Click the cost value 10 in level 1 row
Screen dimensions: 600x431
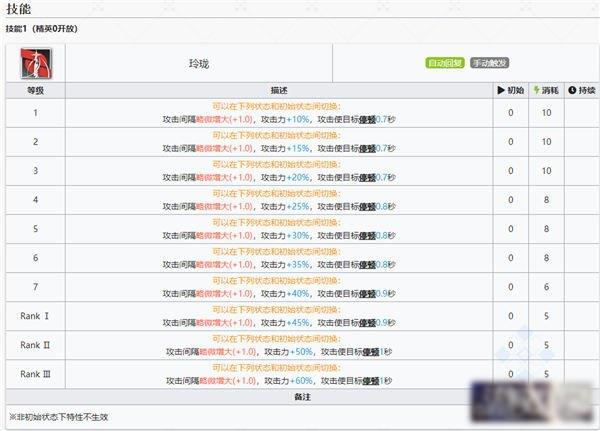pos(546,113)
